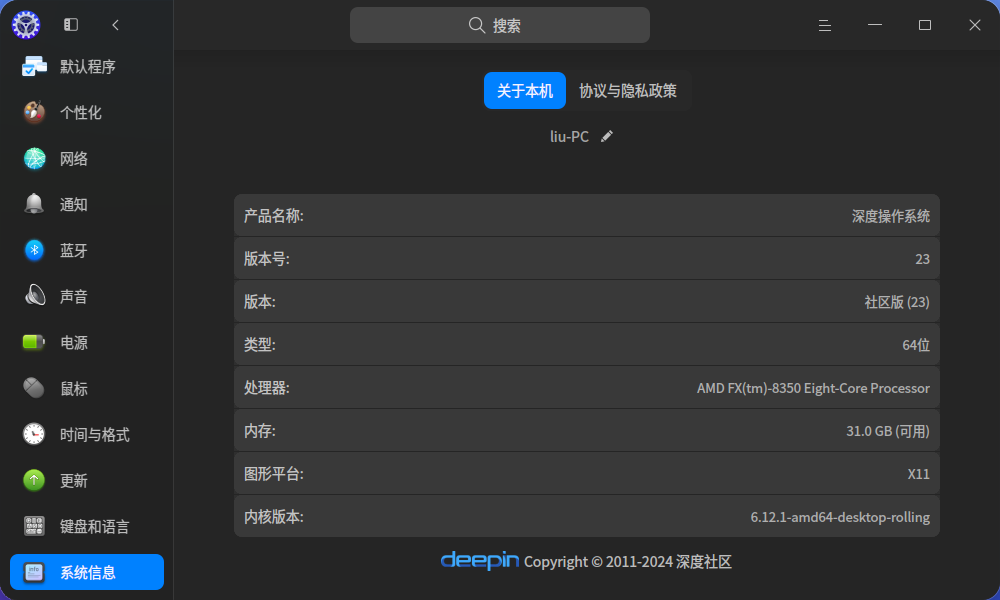Open the main menu hamburger icon
The image size is (1000, 600).
(825, 25)
